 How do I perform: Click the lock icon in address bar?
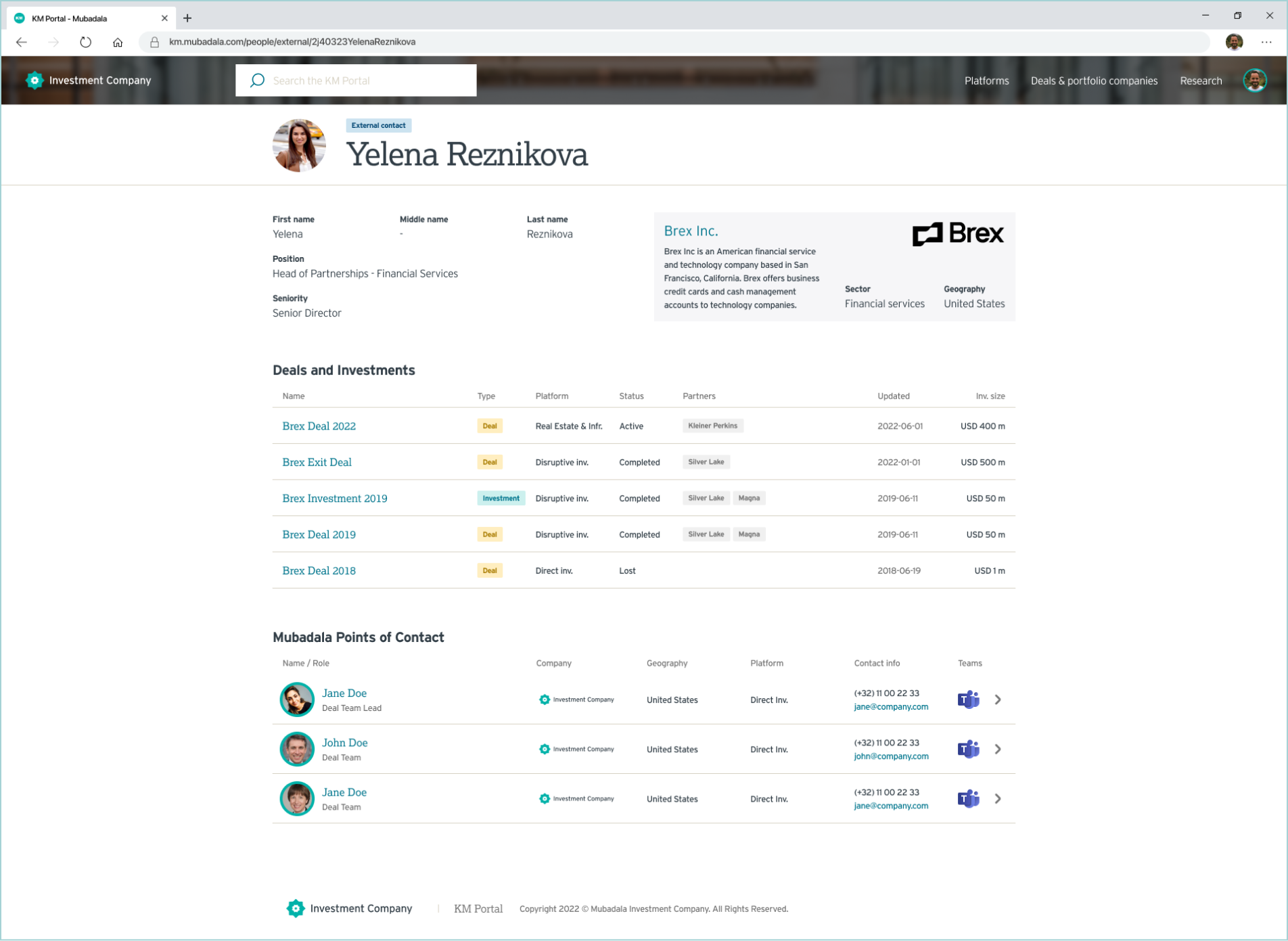pyautogui.click(x=154, y=42)
